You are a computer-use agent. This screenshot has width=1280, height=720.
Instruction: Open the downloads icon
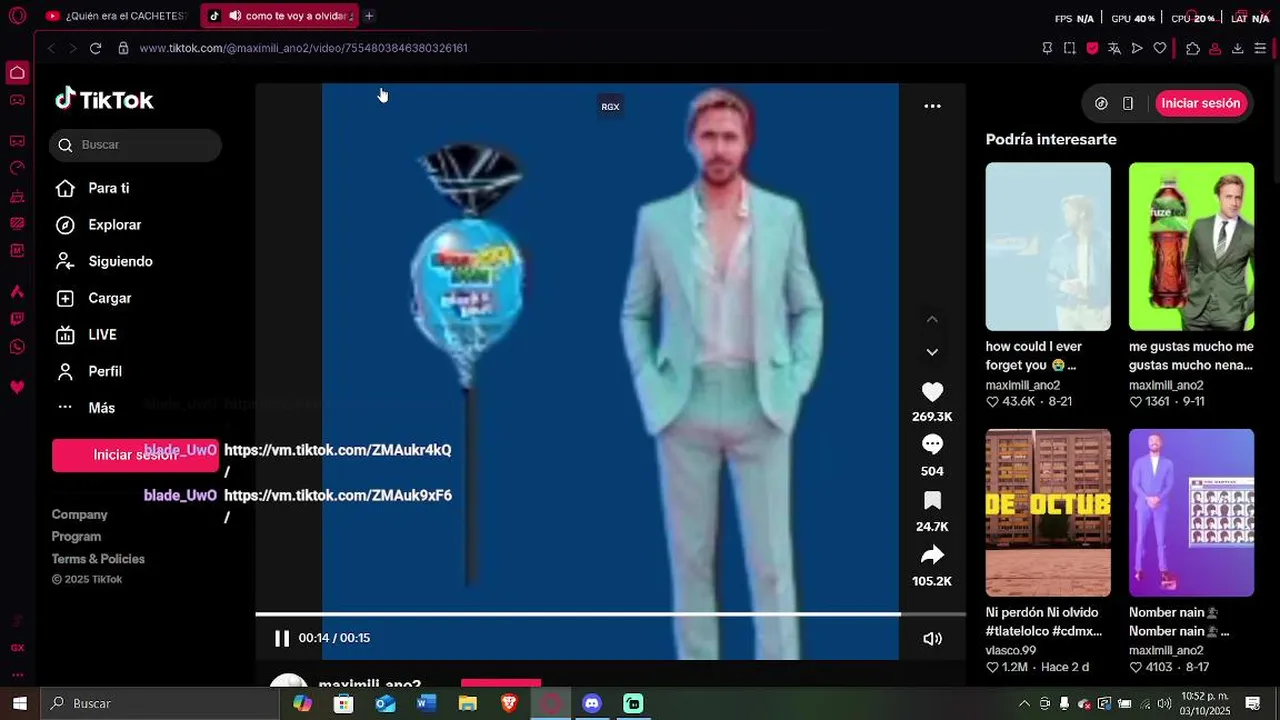click(x=1237, y=48)
